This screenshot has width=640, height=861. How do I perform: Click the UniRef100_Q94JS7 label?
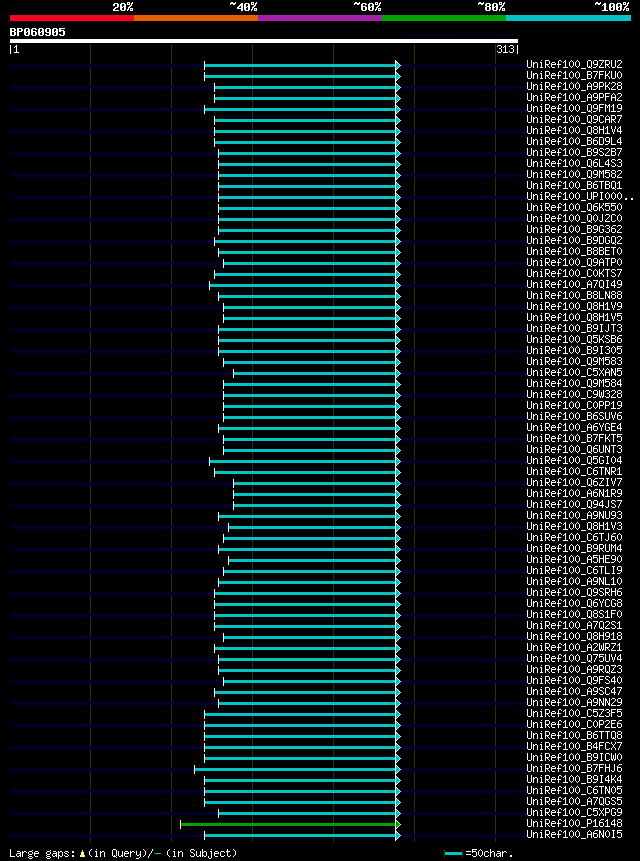click(x=574, y=504)
